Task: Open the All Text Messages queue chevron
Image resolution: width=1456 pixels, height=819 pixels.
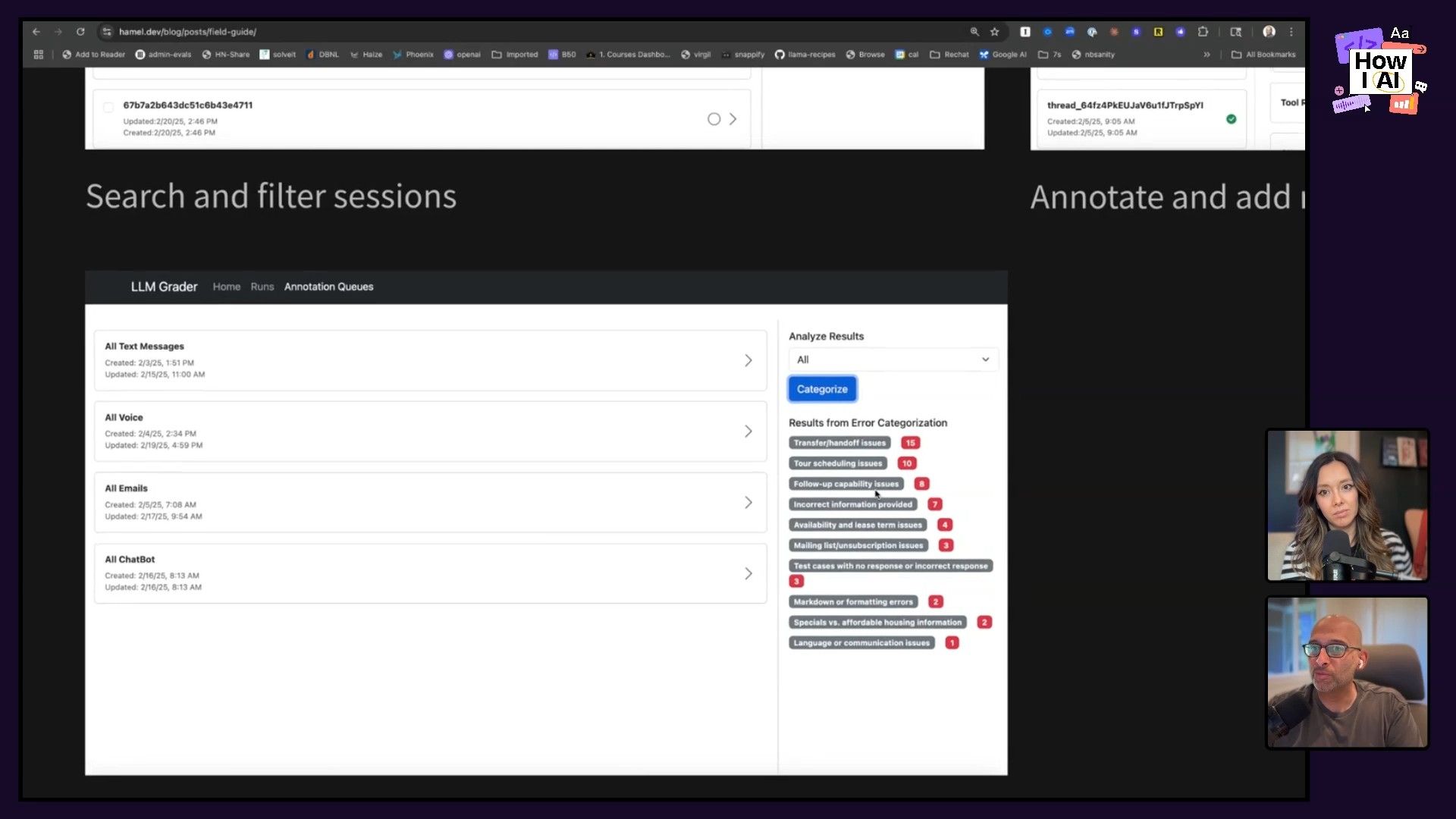Action: 748,360
